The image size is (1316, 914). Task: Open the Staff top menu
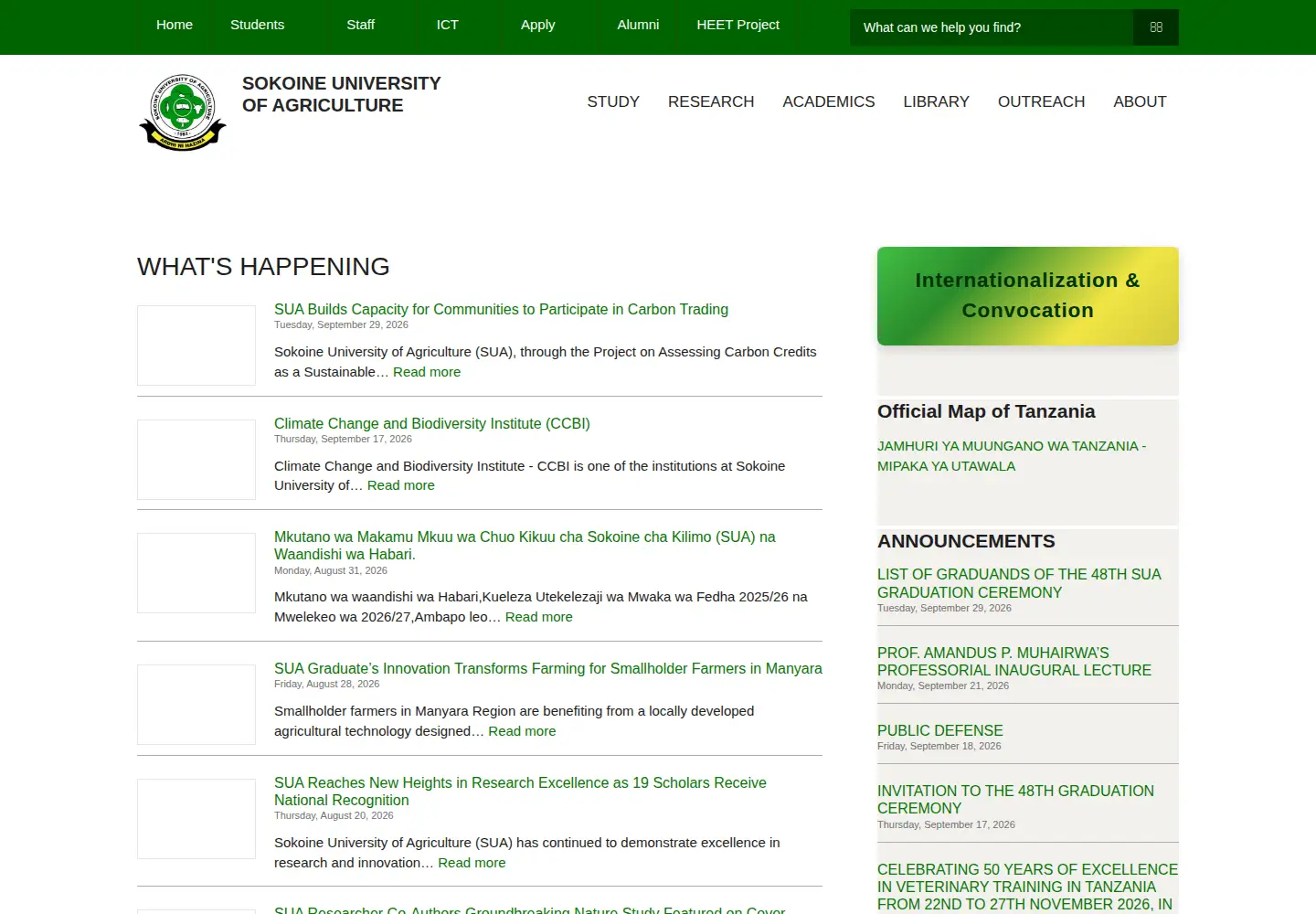(360, 25)
